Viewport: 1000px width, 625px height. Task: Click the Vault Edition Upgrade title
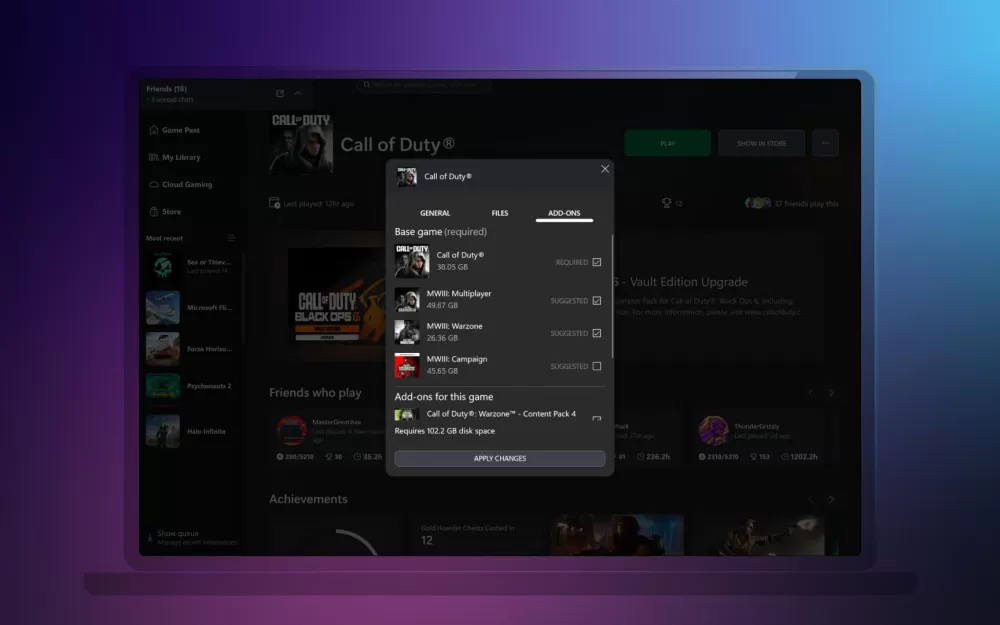(x=680, y=282)
